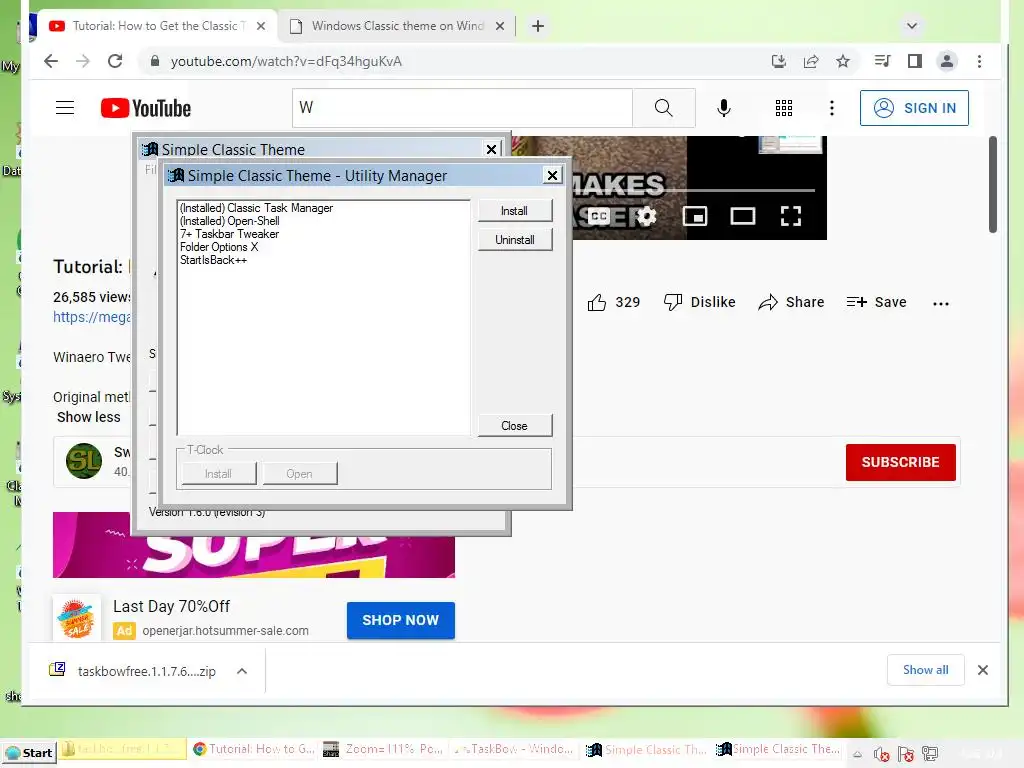
Task: Click the YouTube page scrollbar
Action: 993,184
